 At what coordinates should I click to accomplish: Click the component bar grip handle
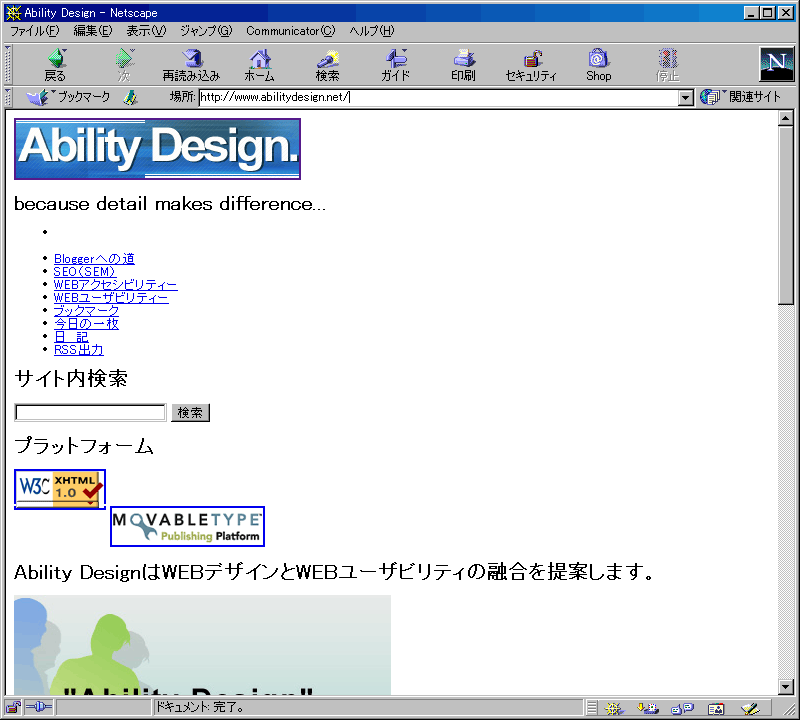[x=591, y=708]
